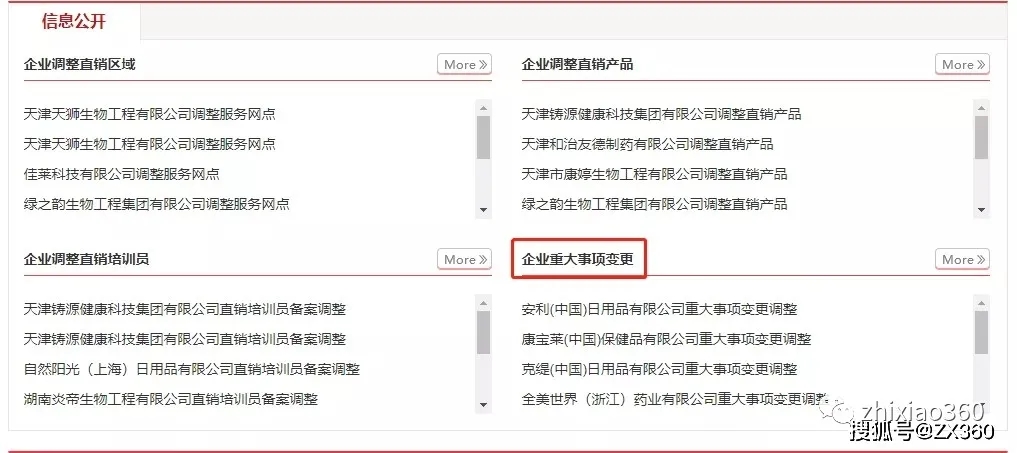Select the 信息公开 tab

74,21
